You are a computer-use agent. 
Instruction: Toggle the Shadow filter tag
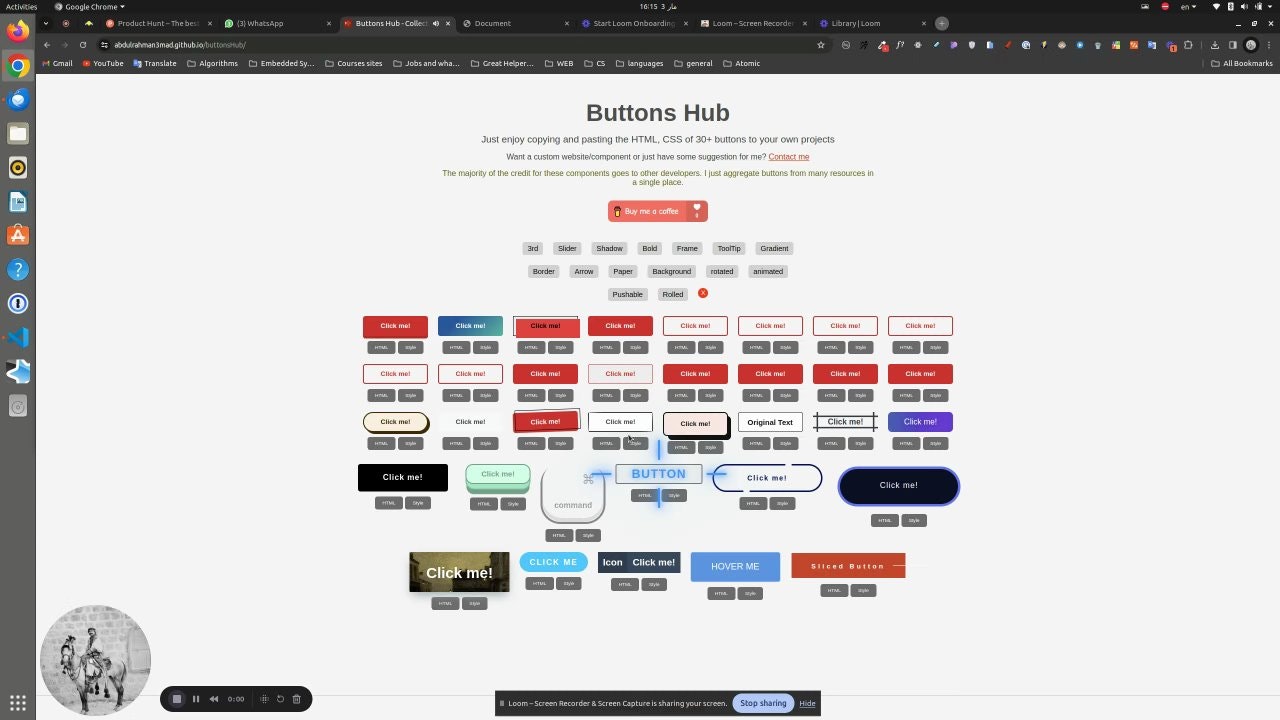coord(609,248)
